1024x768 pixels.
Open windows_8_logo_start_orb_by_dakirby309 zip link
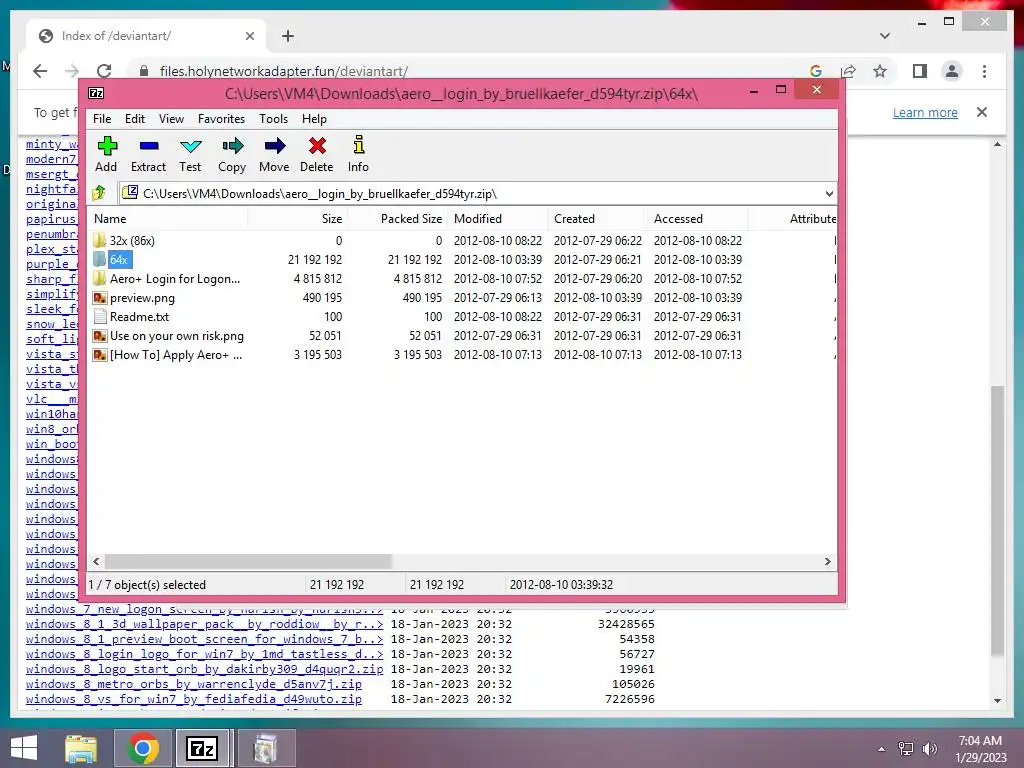(x=204, y=669)
